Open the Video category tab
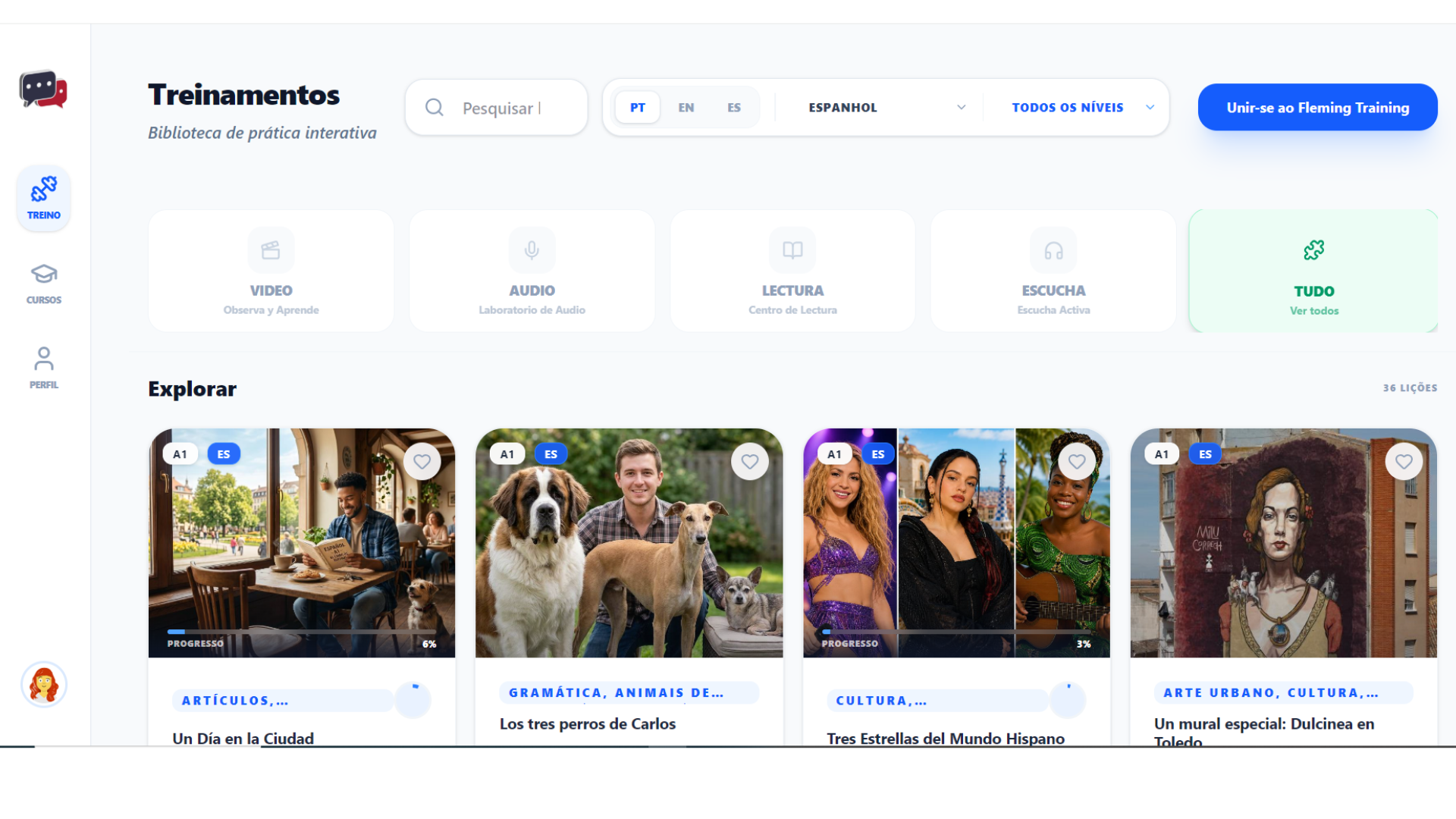This screenshot has height=819, width=1456. pyautogui.click(x=271, y=271)
